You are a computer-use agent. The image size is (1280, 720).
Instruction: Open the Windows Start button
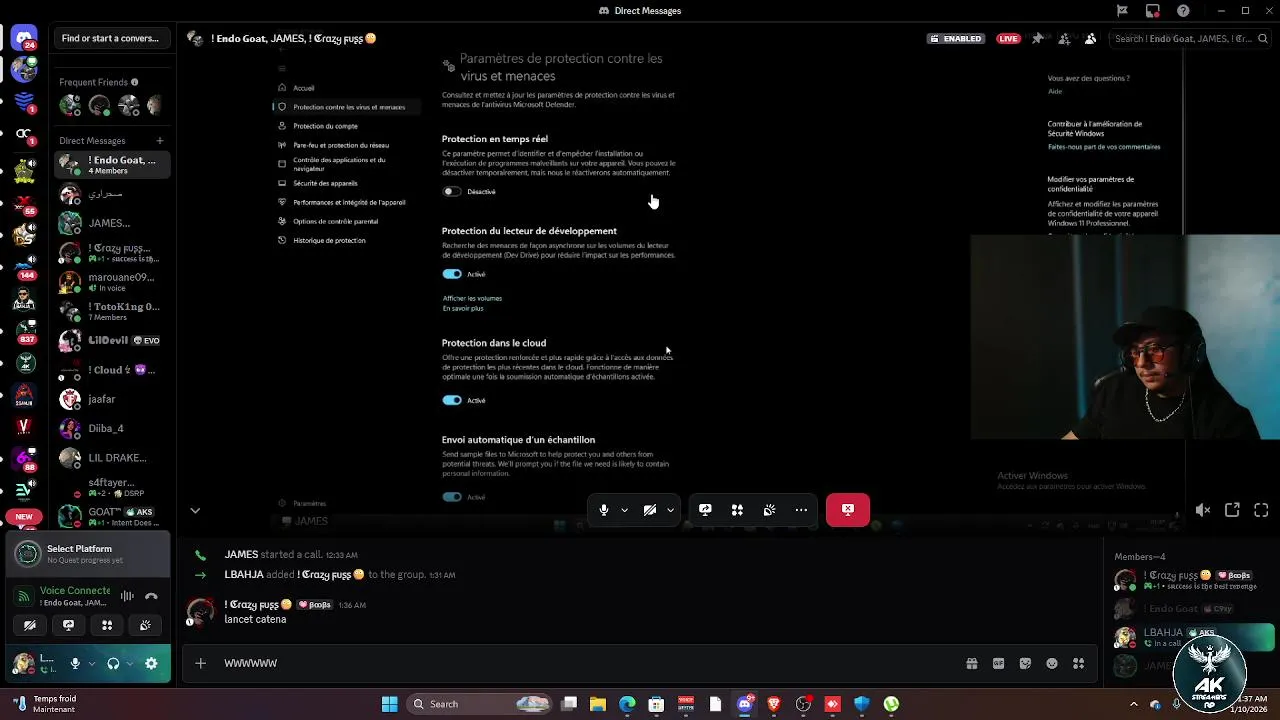point(389,704)
